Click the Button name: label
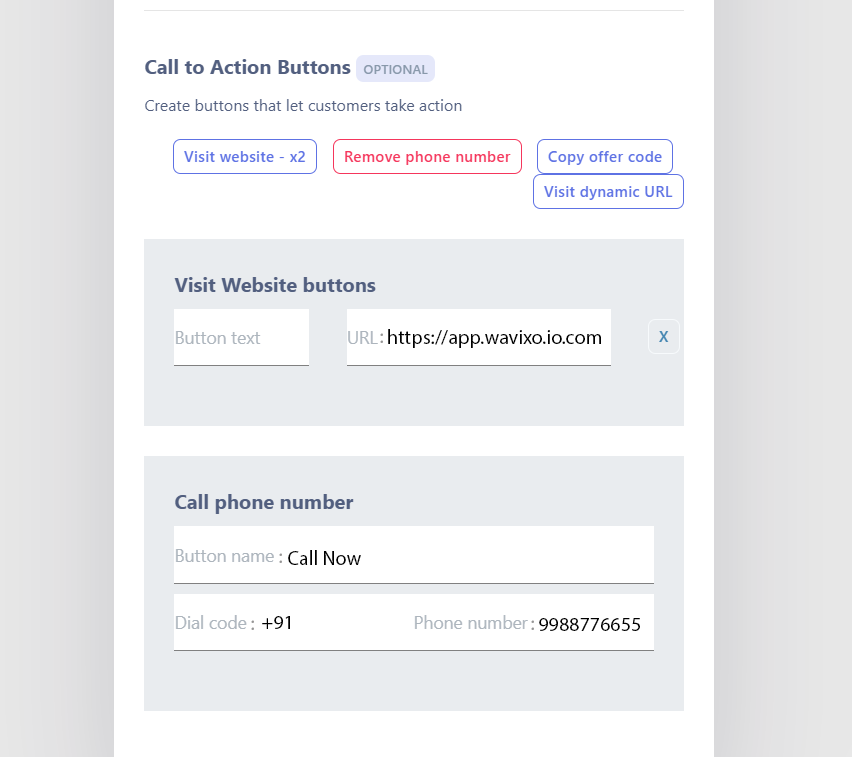Viewport: 852px width, 757px height. click(x=228, y=556)
